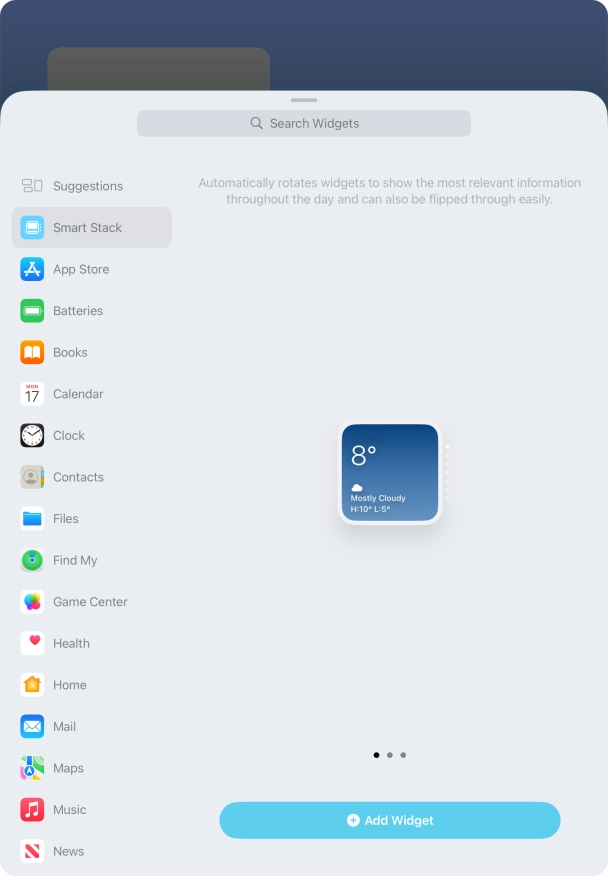
Task: Select the Game Center label
Action: [91, 602]
